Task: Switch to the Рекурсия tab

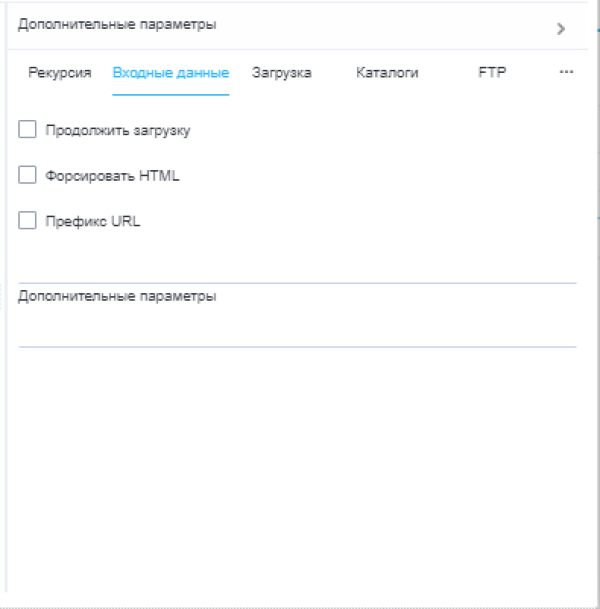Action: pos(59,73)
